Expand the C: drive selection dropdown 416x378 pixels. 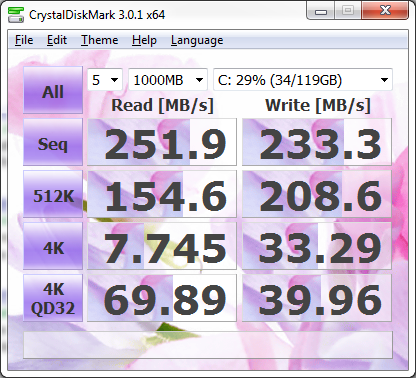[303, 80]
